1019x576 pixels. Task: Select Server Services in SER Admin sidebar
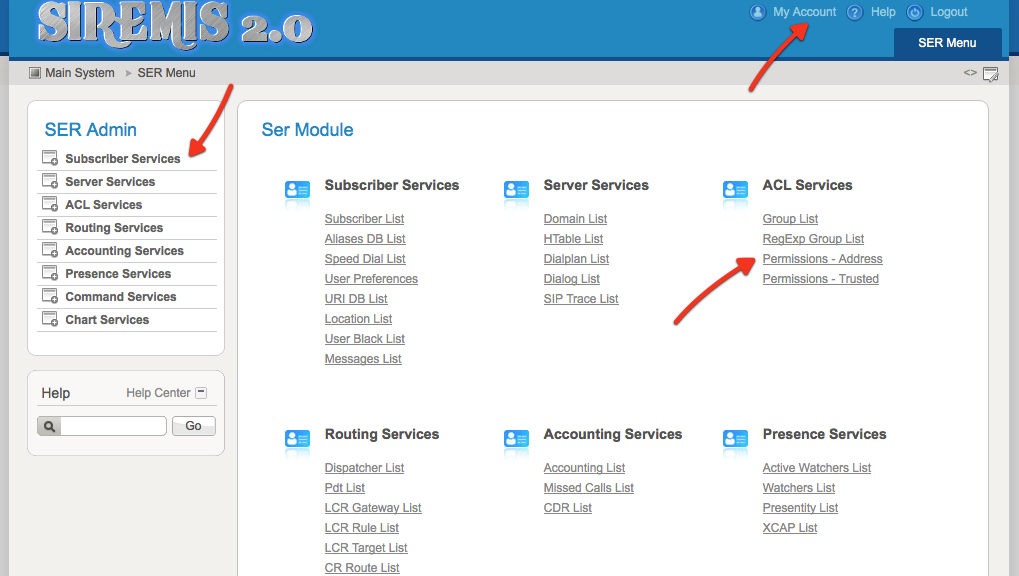pyautogui.click(x=110, y=182)
